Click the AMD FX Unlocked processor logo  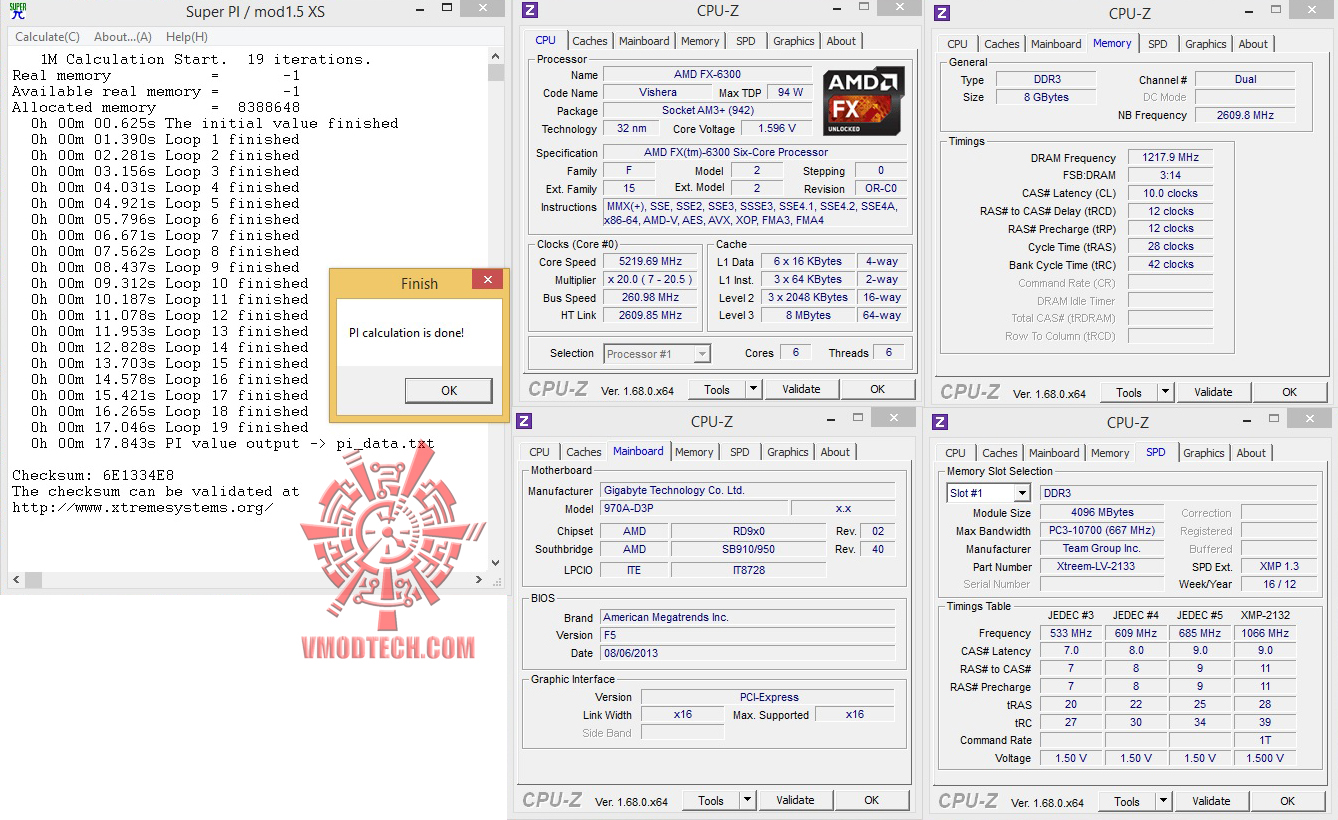[864, 101]
